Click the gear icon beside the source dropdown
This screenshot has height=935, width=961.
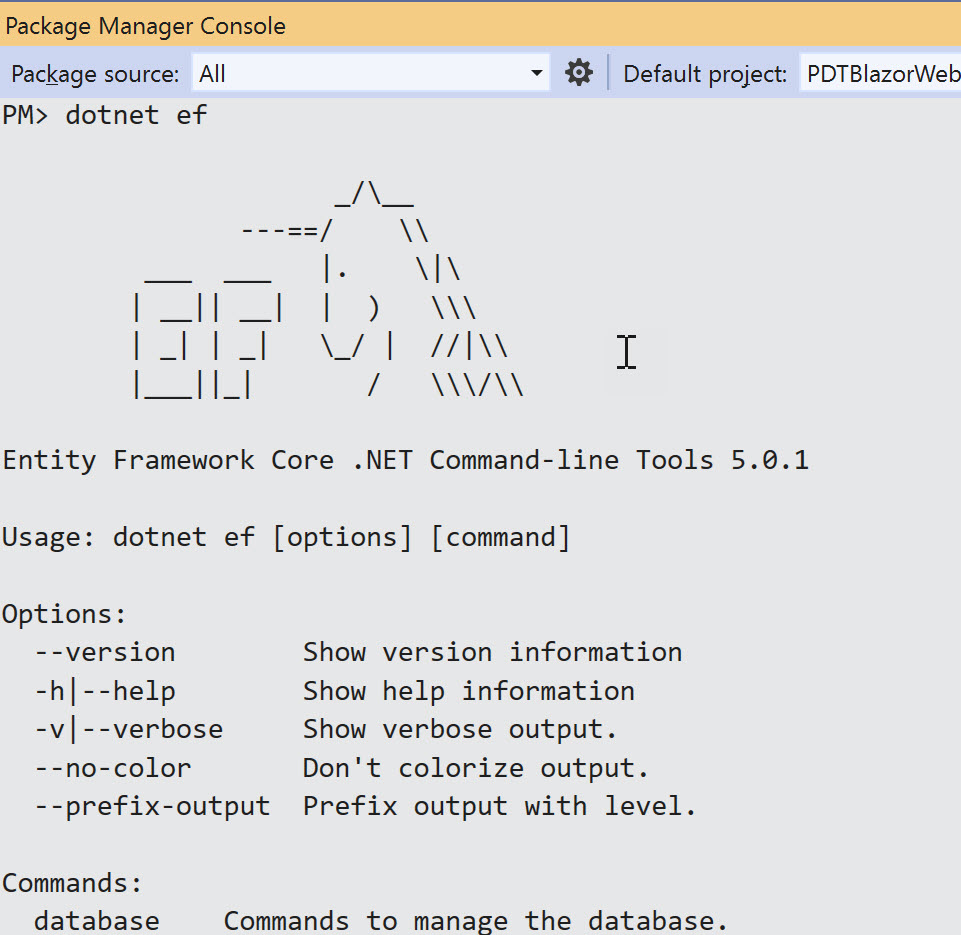click(578, 72)
